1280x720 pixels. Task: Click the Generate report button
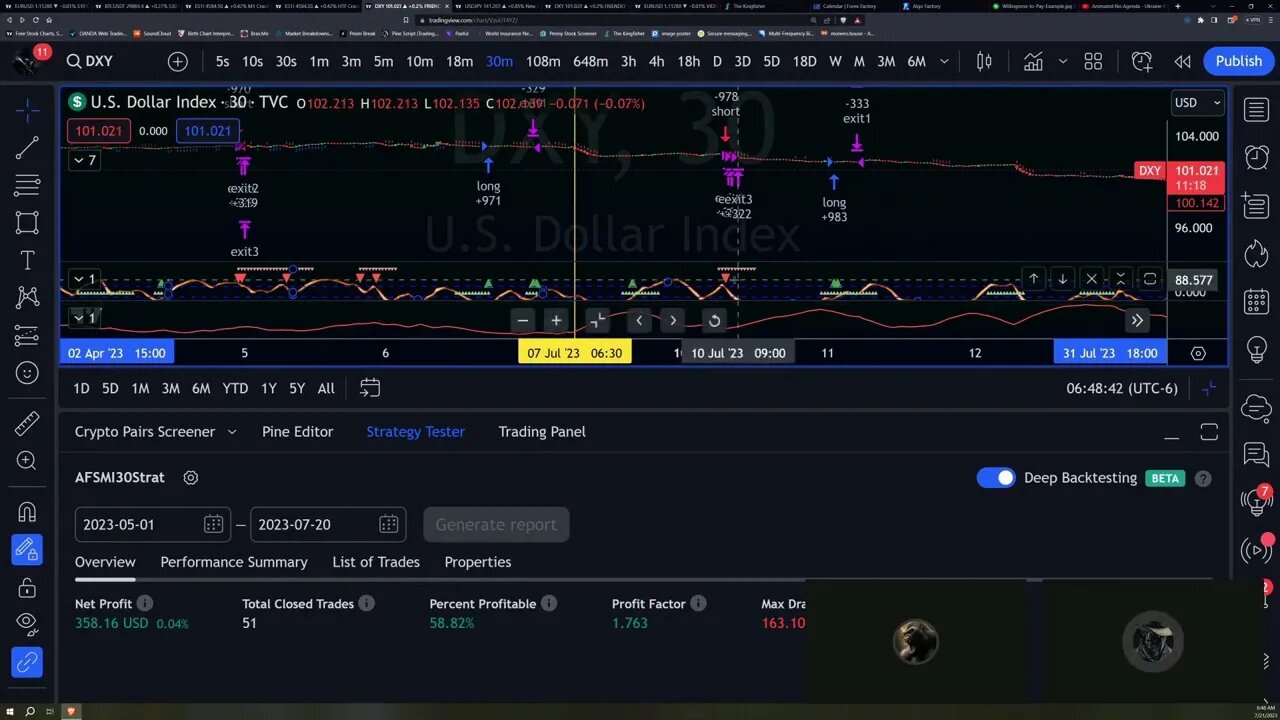[496, 524]
